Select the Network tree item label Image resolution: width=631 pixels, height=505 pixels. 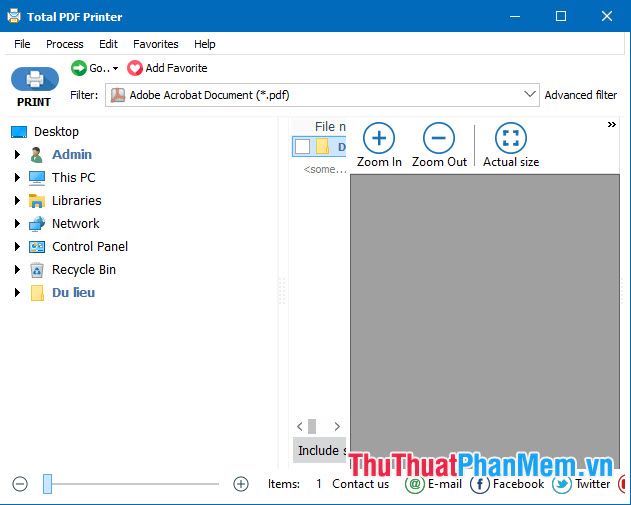76,223
